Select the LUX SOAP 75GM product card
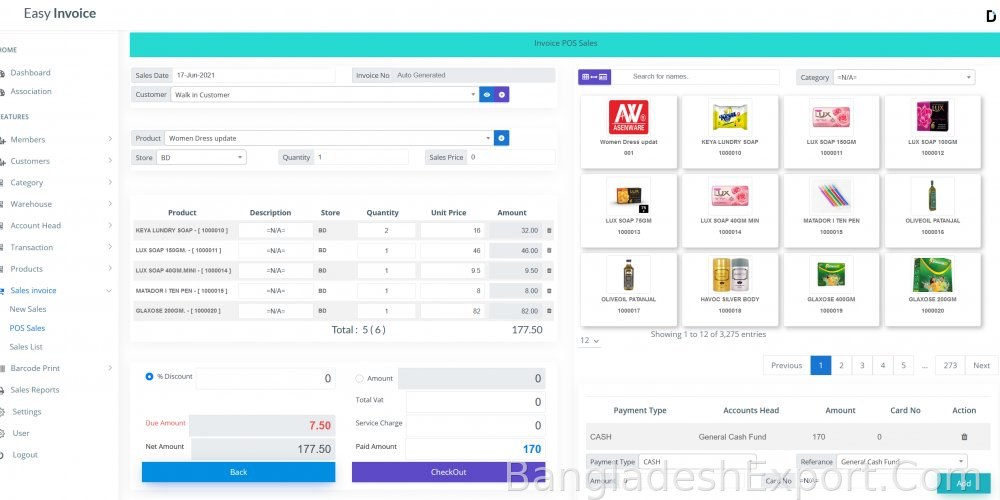The width and height of the screenshot is (1000, 500). (x=629, y=210)
